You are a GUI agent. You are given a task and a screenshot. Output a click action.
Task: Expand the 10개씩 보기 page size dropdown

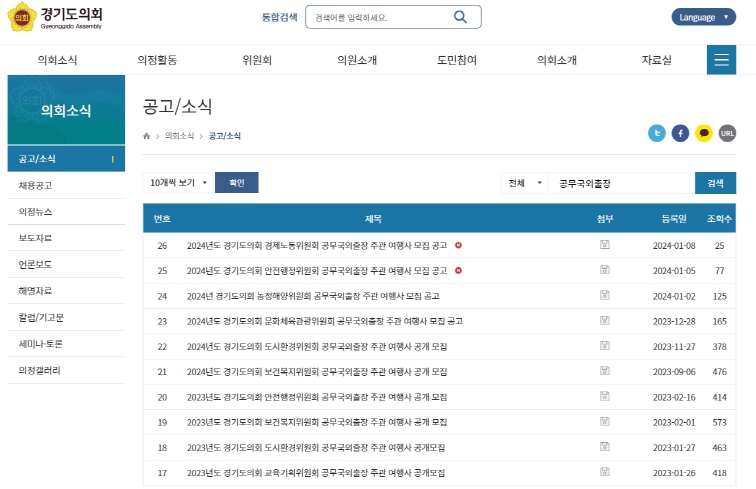[178, 183]
